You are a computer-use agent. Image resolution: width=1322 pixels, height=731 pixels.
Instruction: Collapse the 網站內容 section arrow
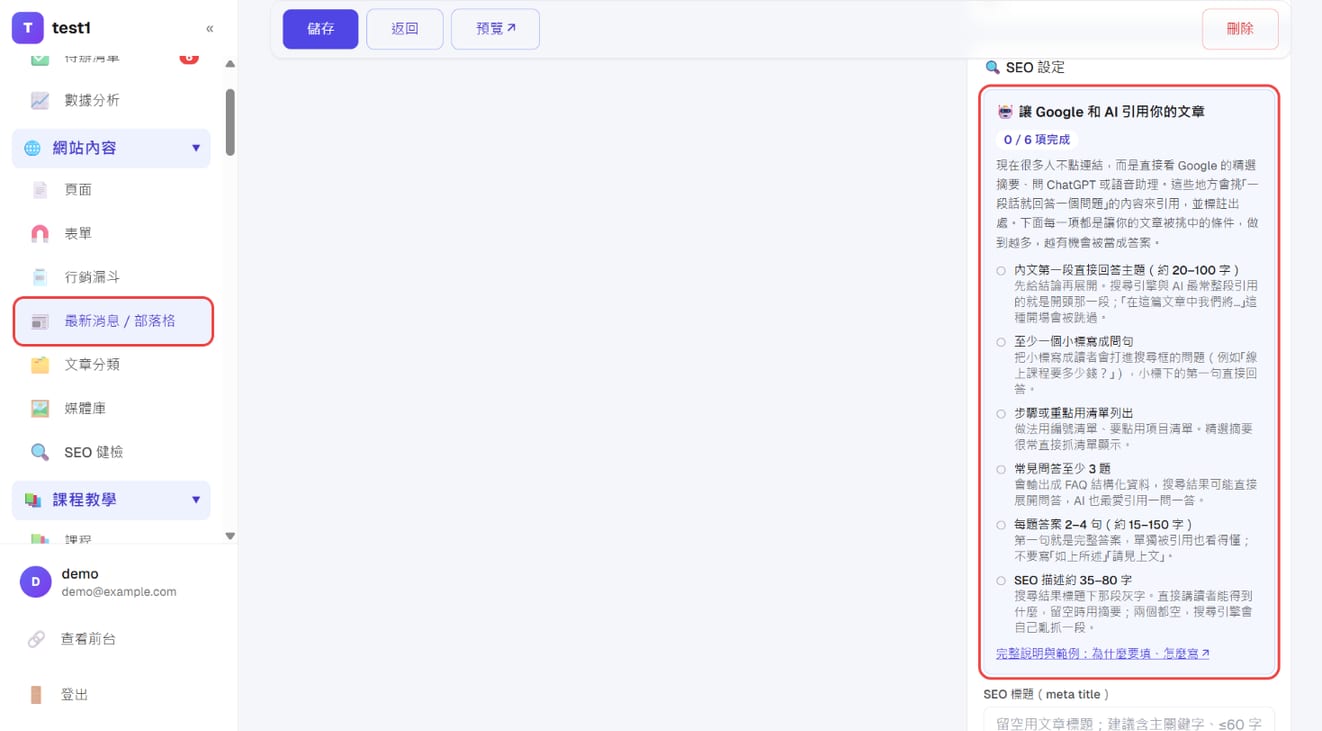(196, 148)
